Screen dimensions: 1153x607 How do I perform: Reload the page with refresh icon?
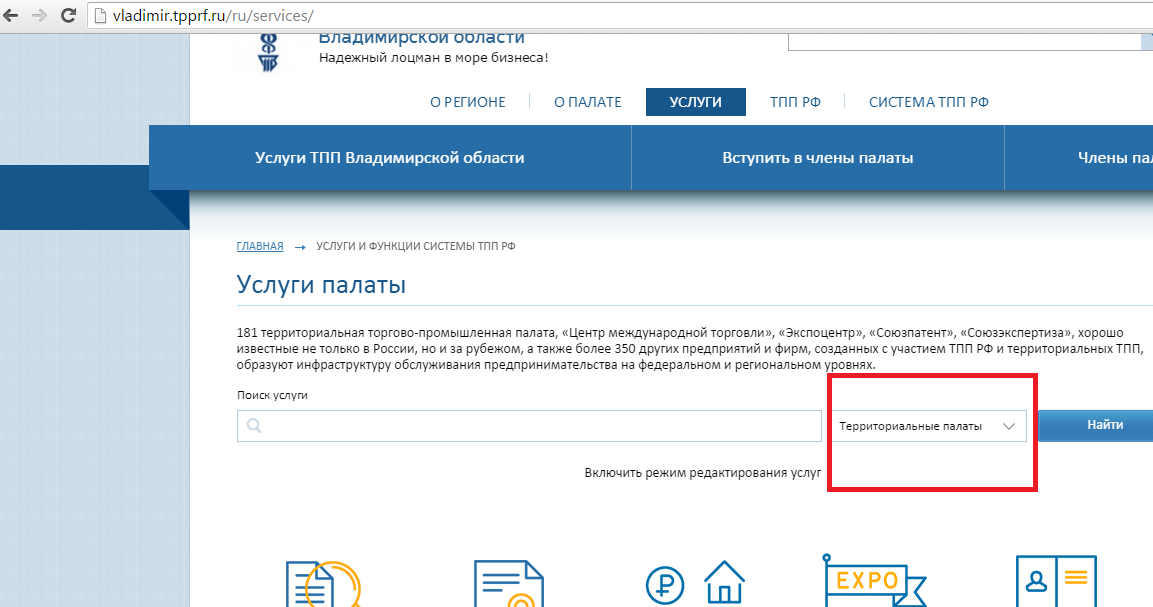[68, 15]
